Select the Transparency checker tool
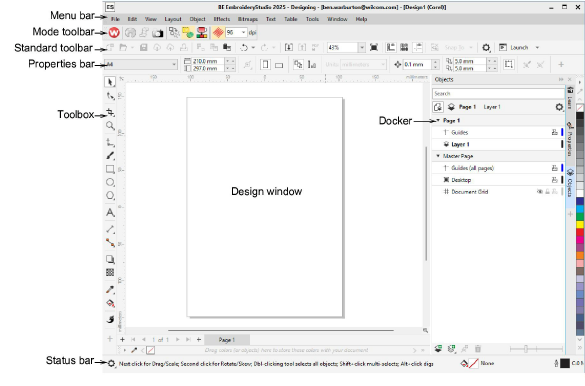 110,272
